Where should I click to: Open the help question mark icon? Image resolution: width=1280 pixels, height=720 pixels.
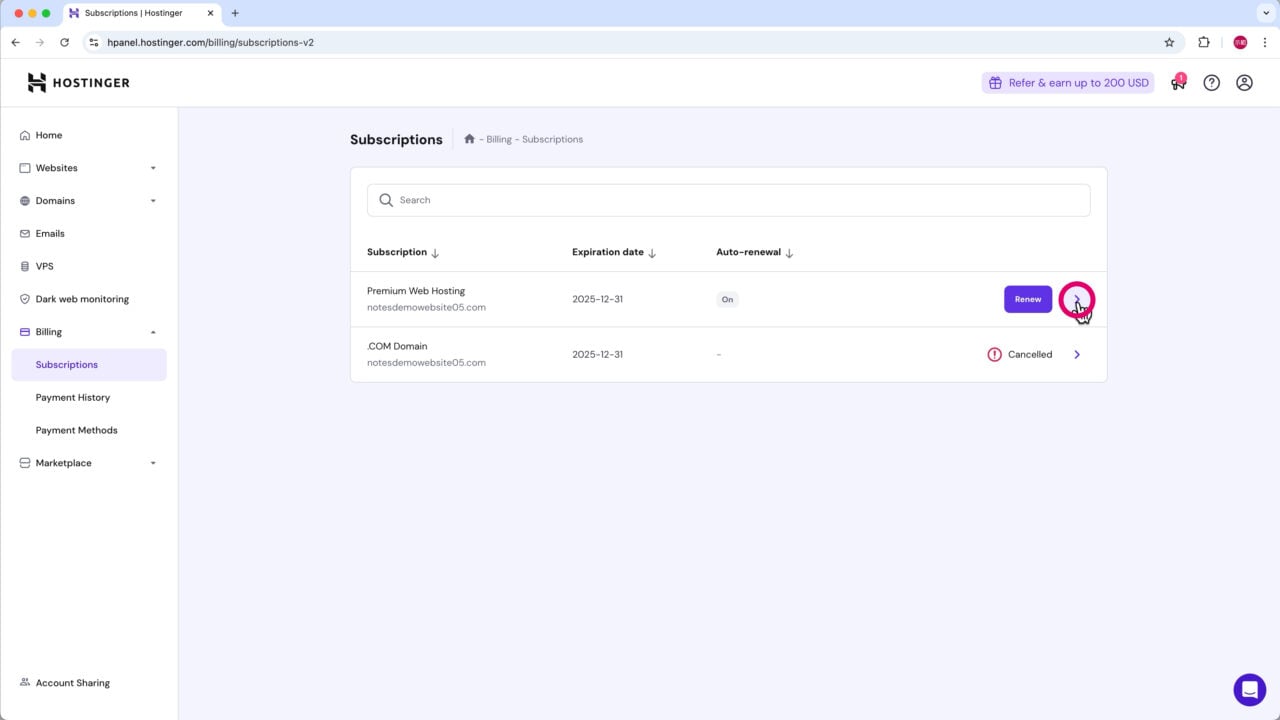click(1211, 83)
